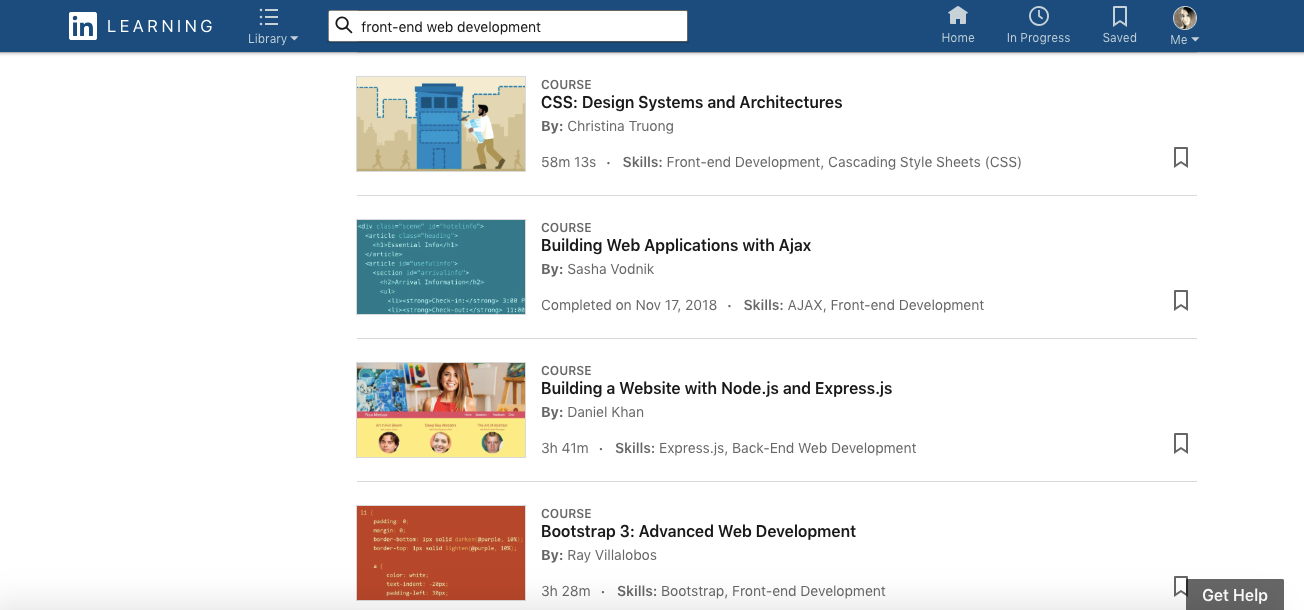
Task: Open the Saved bookmark in header
Action: [x=1119, y=16]
